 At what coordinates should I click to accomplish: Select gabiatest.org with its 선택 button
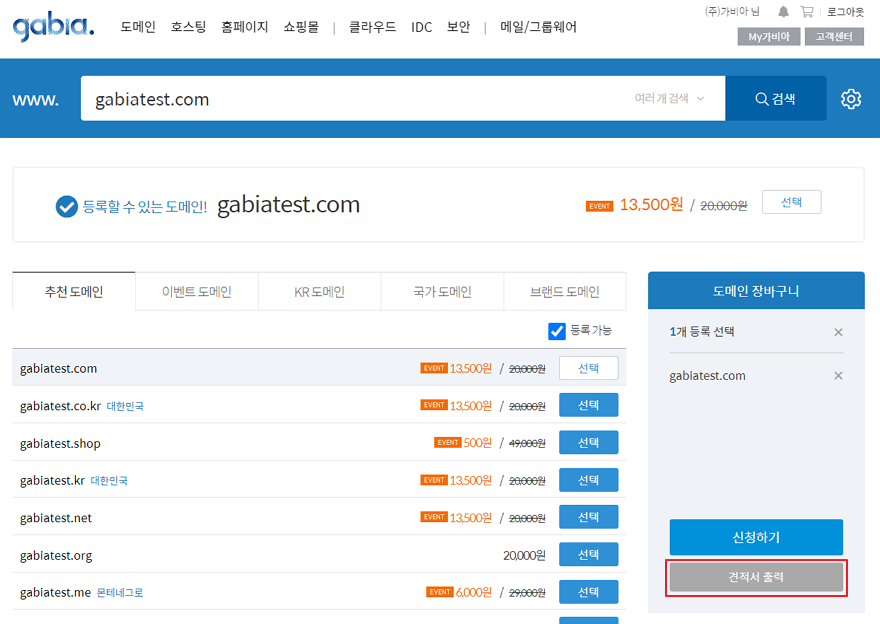[588, 554]
